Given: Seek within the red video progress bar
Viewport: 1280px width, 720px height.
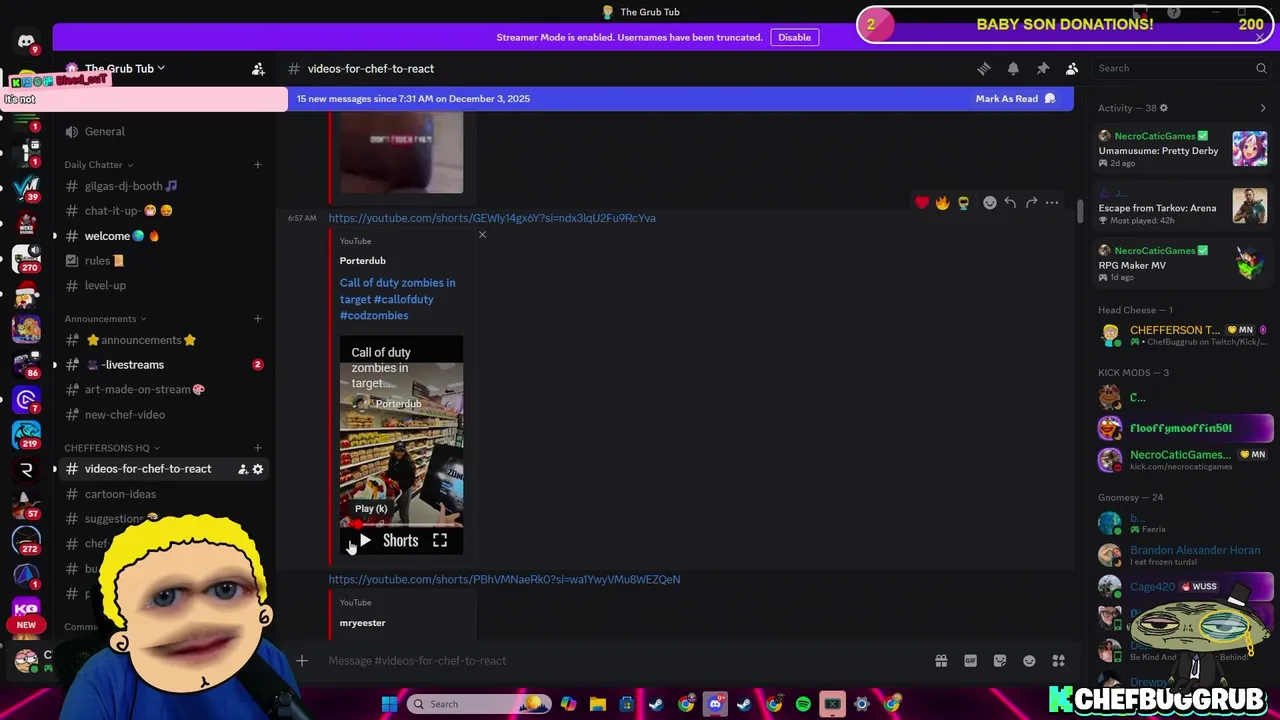Looking at the screenshot, I should coord(401,524).
